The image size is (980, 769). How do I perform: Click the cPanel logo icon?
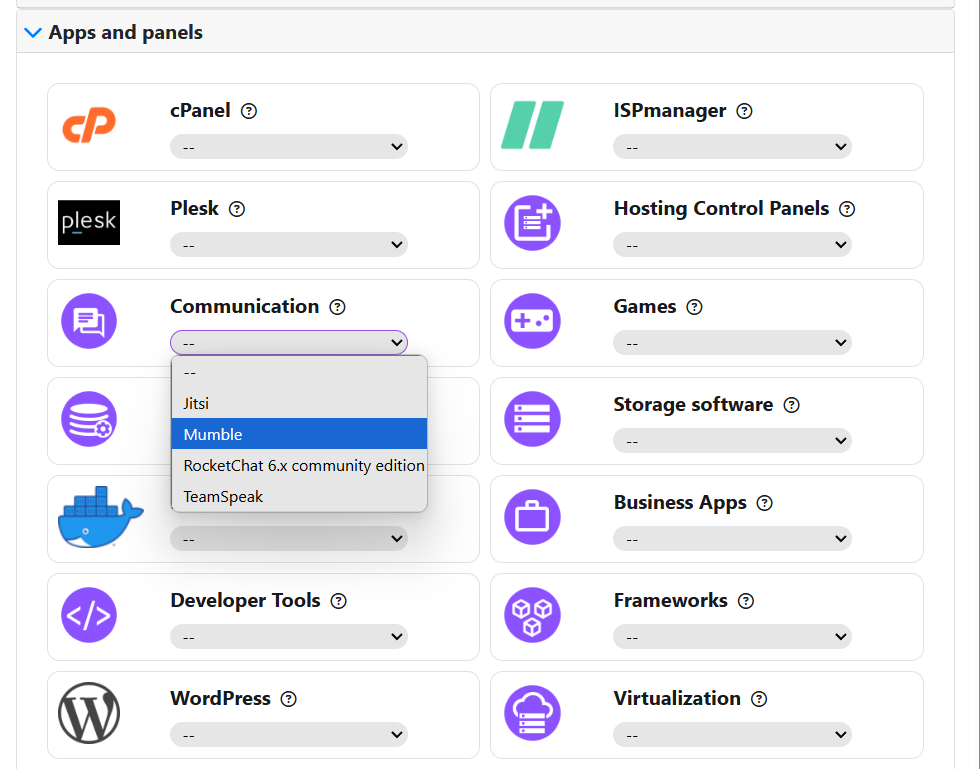(x=89, y=126)
